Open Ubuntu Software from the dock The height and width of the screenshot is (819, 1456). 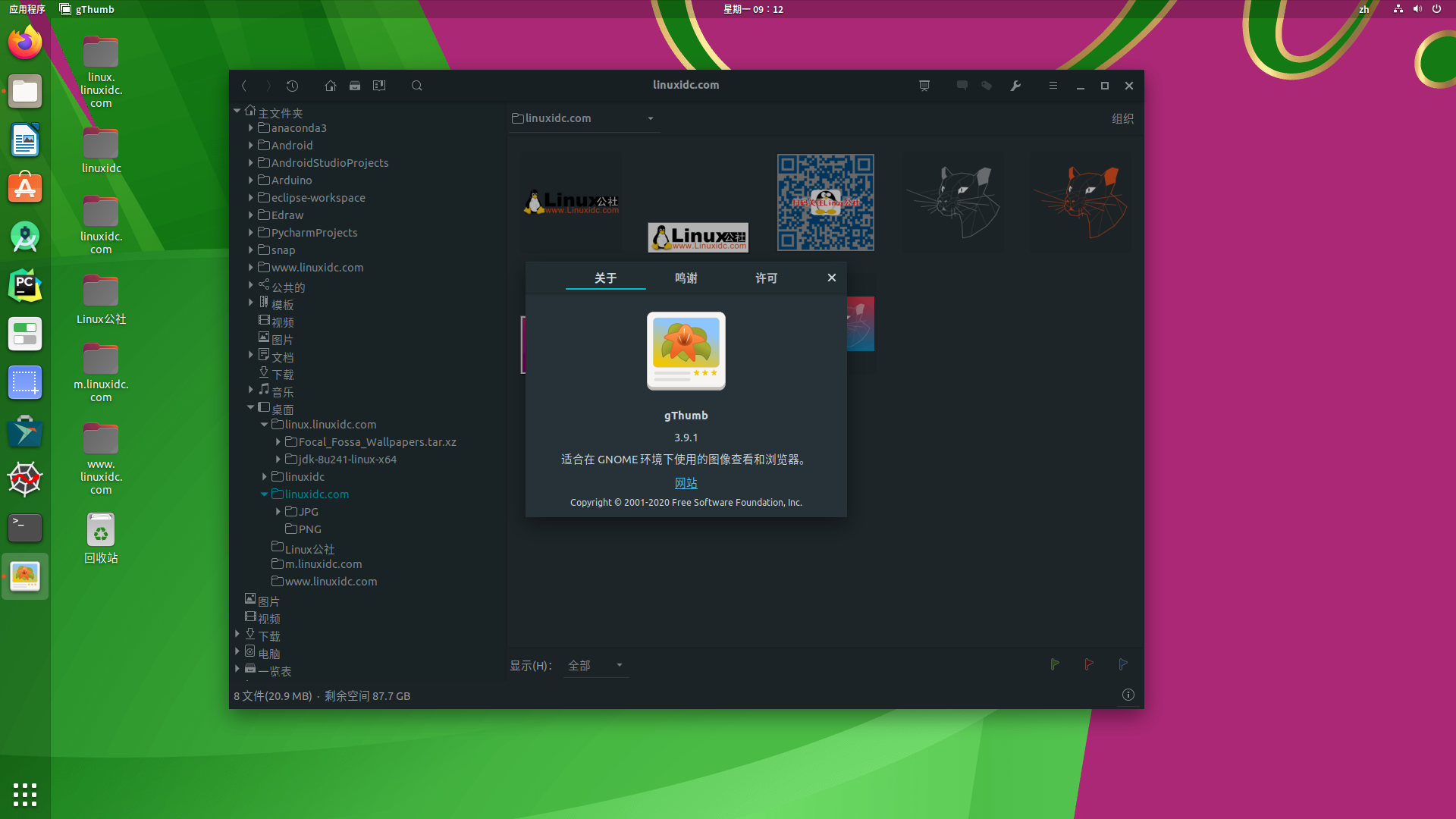click(25, 188)
